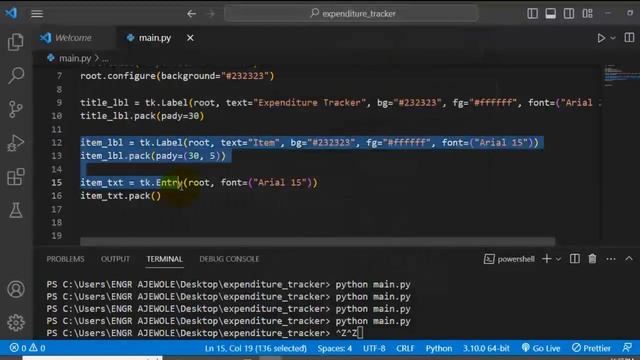Click line number 12 in gutter
Screen dimensions: 640x360
click(x=57, y=142)
